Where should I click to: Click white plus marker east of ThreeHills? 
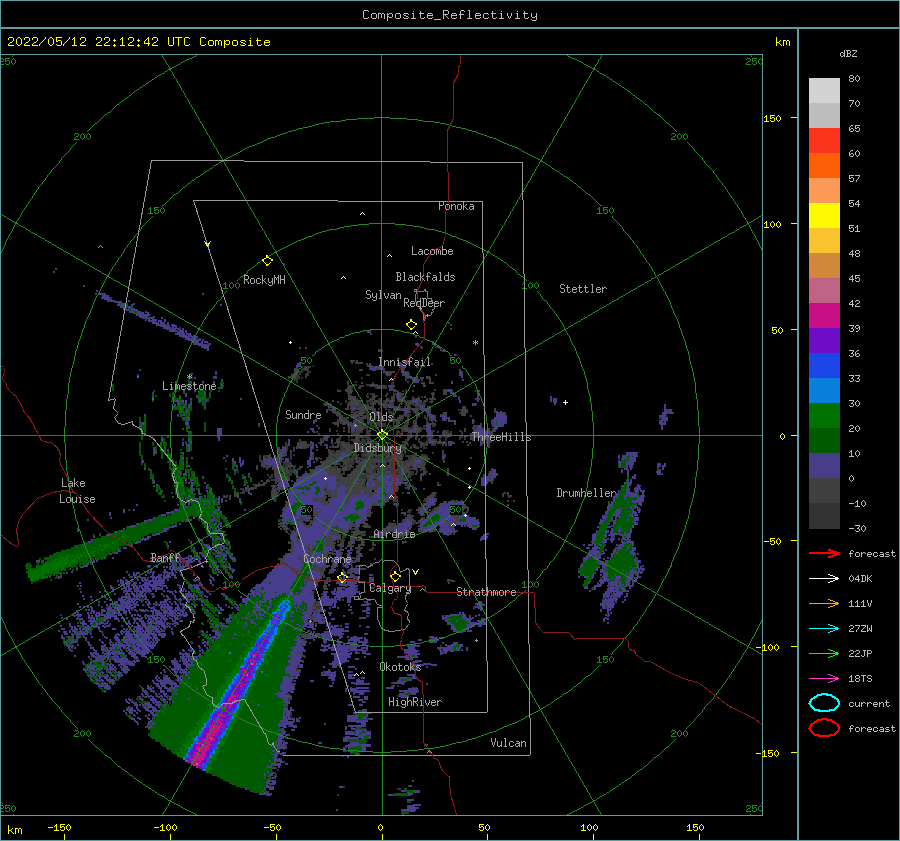coord(565,402)
